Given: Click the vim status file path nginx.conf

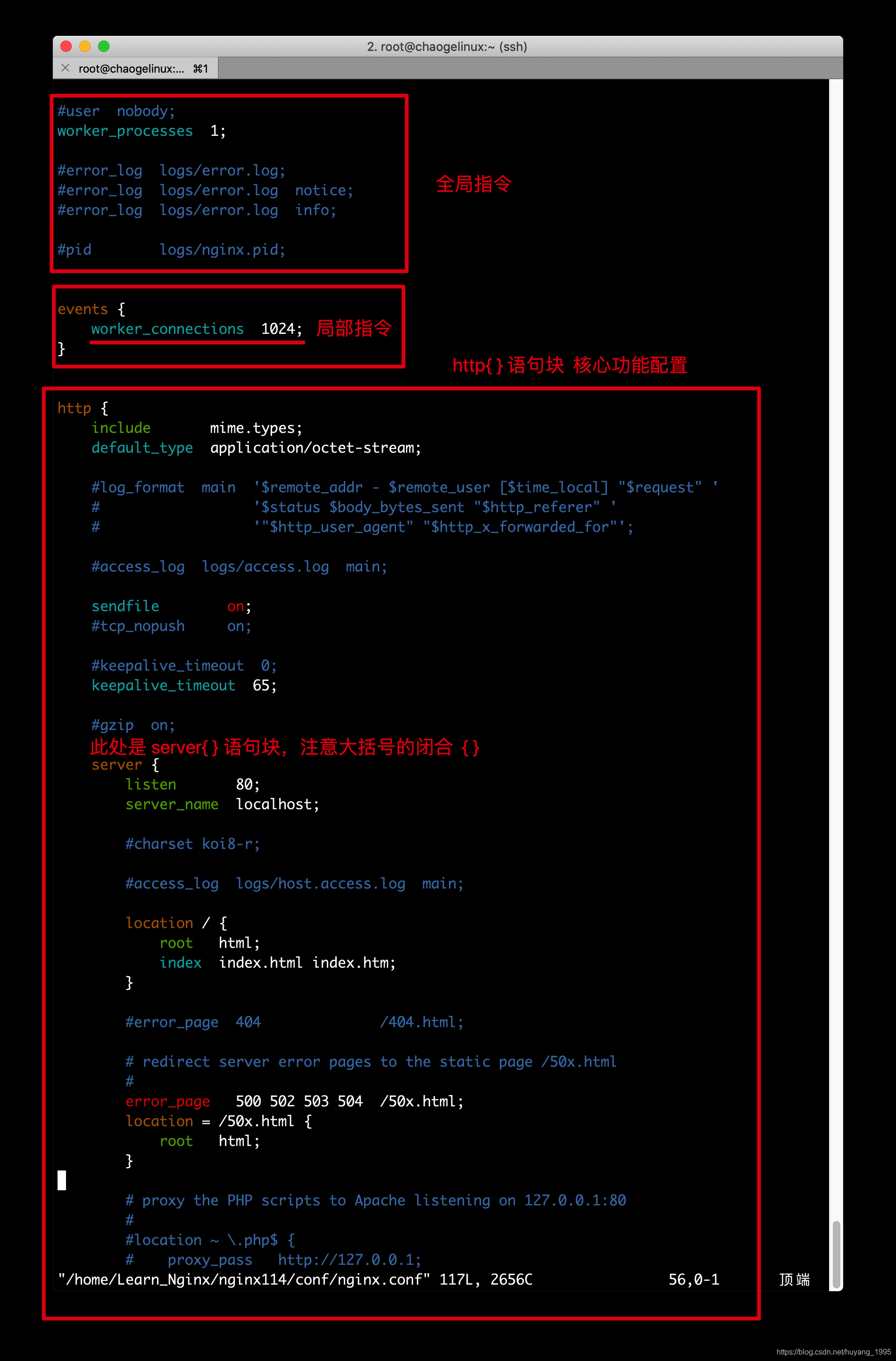Looking at the screenshot, I should [x=244, y=1280].
